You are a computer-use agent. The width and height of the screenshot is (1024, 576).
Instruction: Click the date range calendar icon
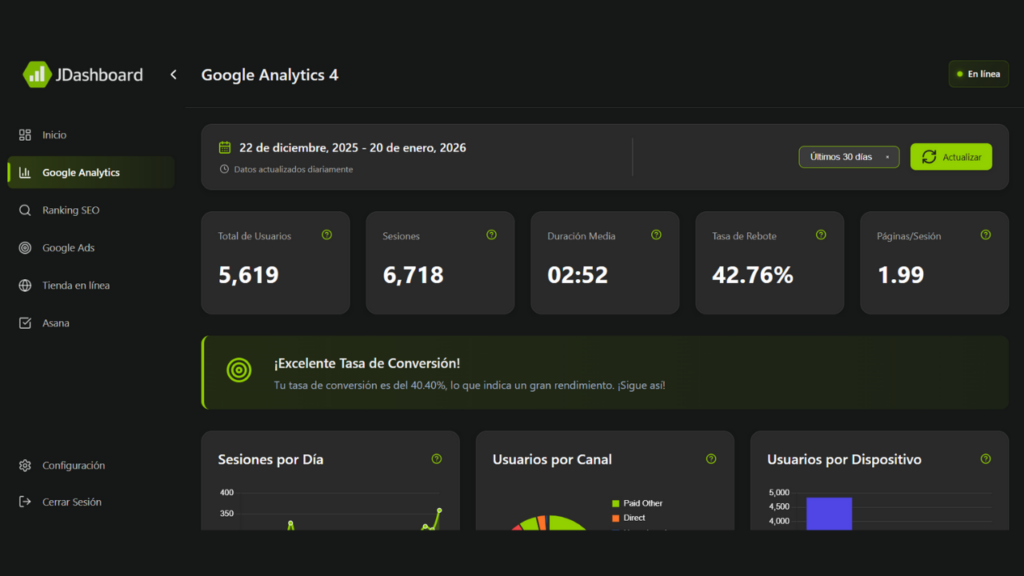tap(225, 148)
